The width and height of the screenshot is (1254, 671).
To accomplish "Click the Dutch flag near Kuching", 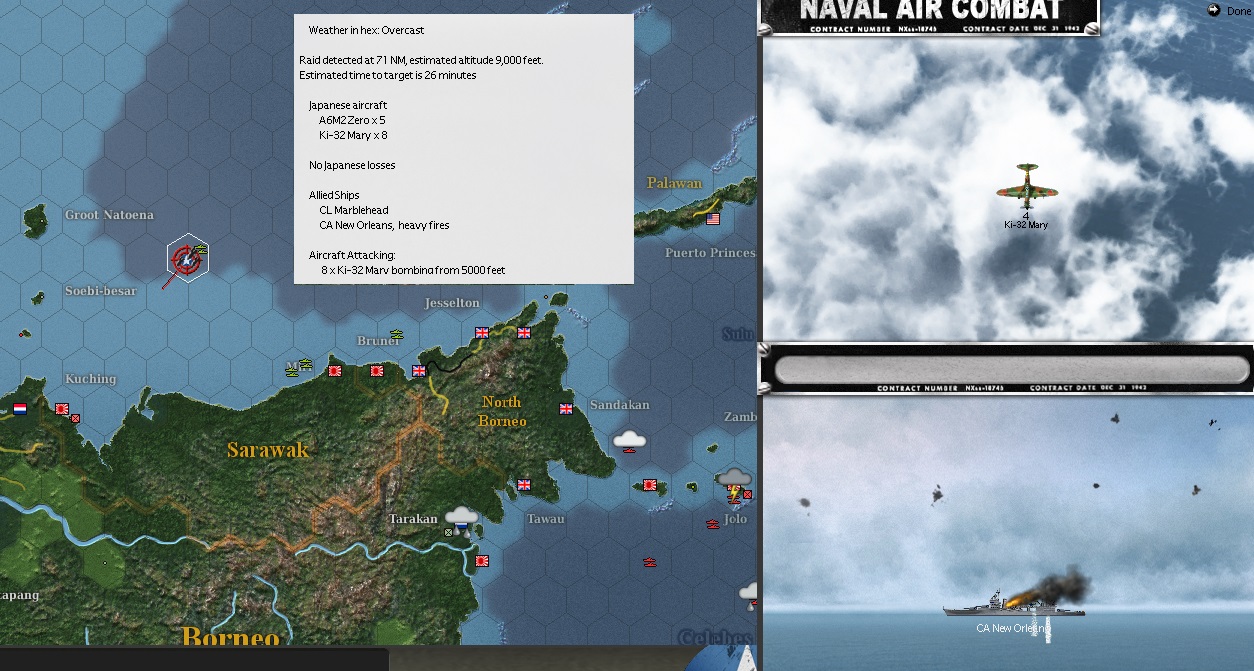I will [20, 409].
